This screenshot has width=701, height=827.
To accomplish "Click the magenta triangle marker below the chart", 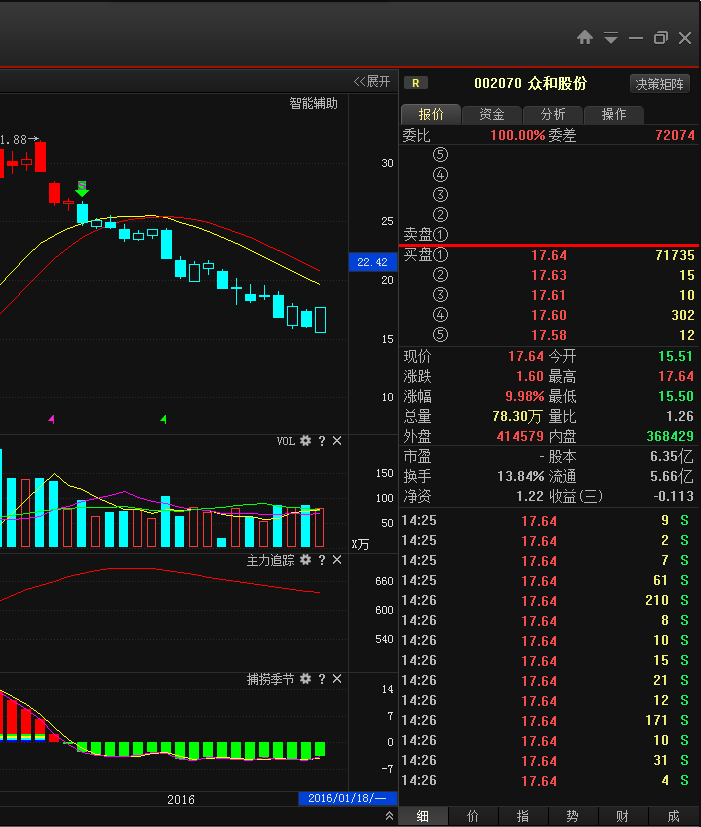I will point(52,419).
